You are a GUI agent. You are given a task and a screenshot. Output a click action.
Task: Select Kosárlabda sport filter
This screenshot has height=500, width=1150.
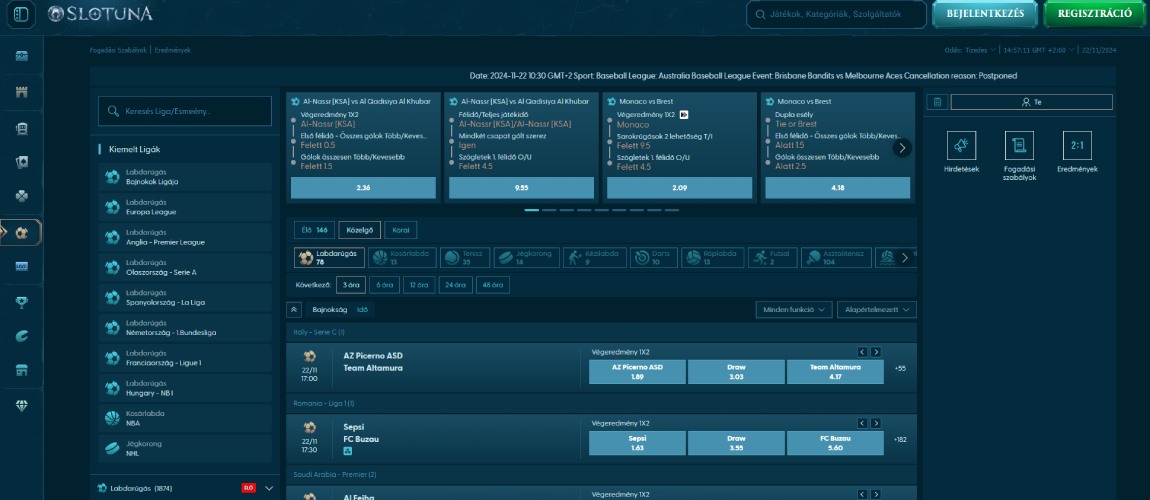[403, 257]
